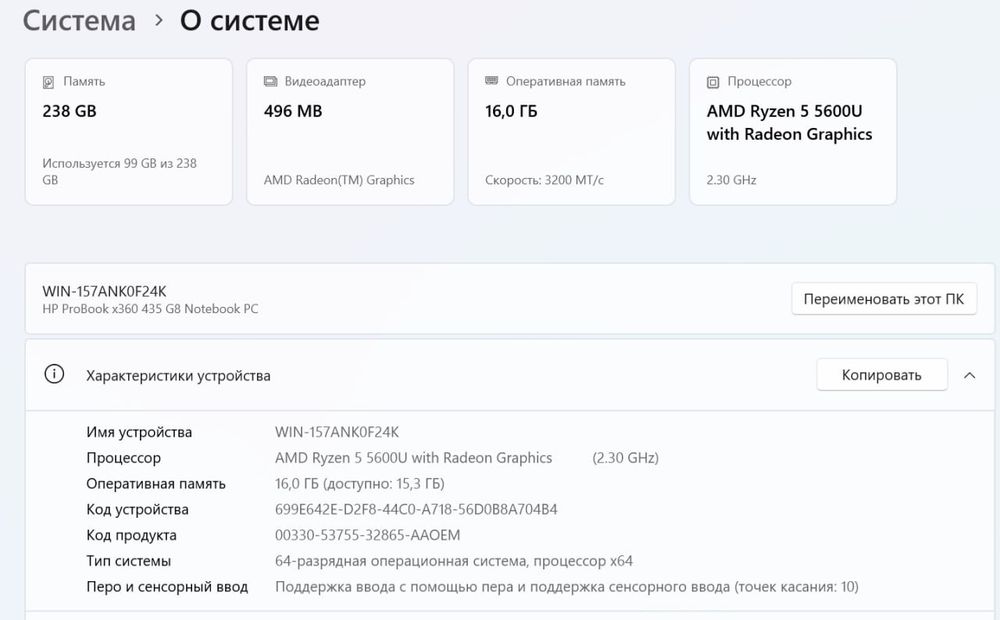Click the 2.30 GHz text in Процессор card

pos(731,180)
